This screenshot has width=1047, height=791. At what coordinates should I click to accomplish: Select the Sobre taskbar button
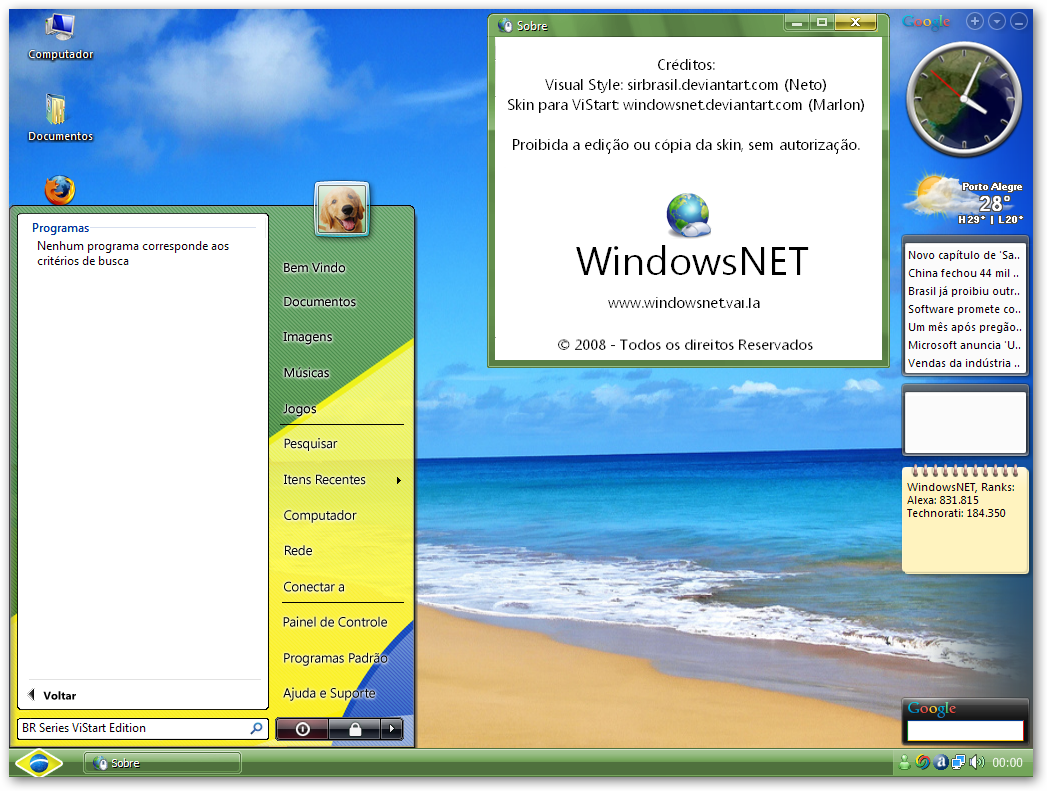[162, 763]
